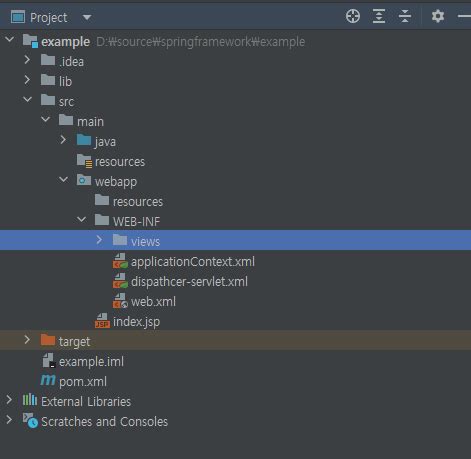The image size is (471, 459).
Task: Select the example project root name
Action: point(66,42)
